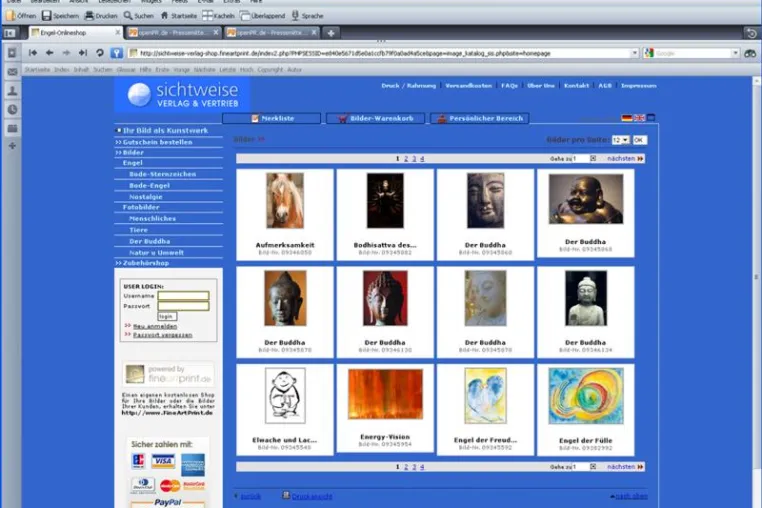762x508 pixels.
Task: Select Der Buddha in sidebar menu
Action: pyautogui.click(x=150, y=241)
